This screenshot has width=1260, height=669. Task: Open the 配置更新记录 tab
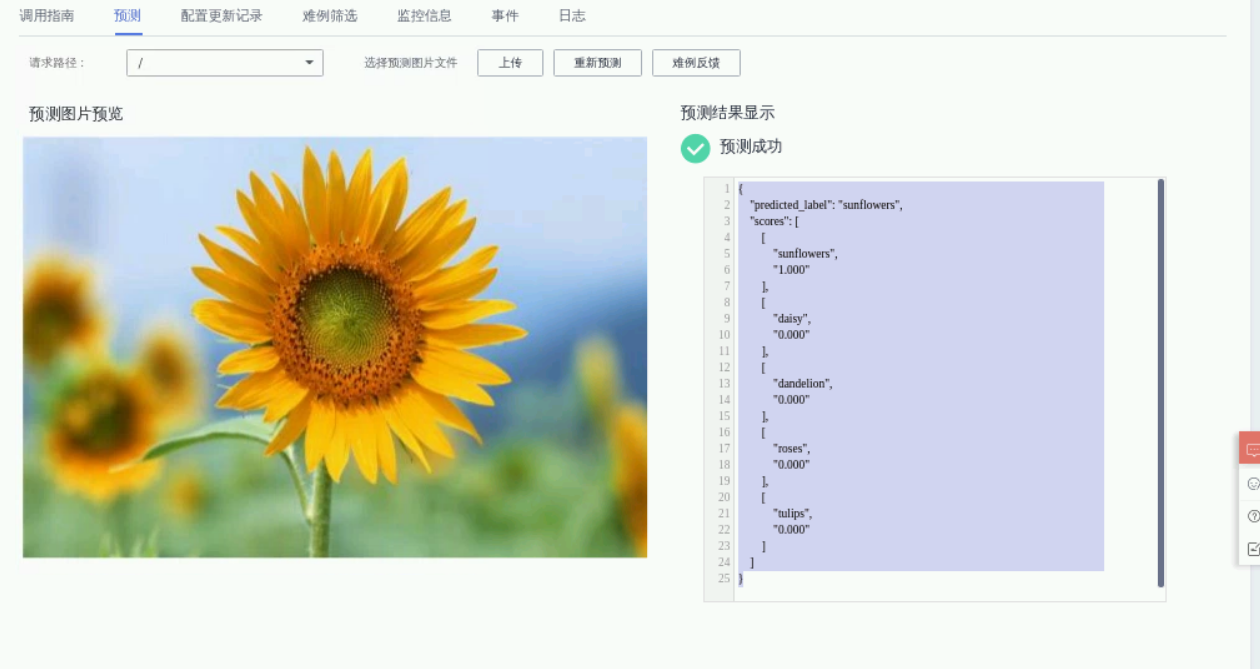click(x=221, y=16)
